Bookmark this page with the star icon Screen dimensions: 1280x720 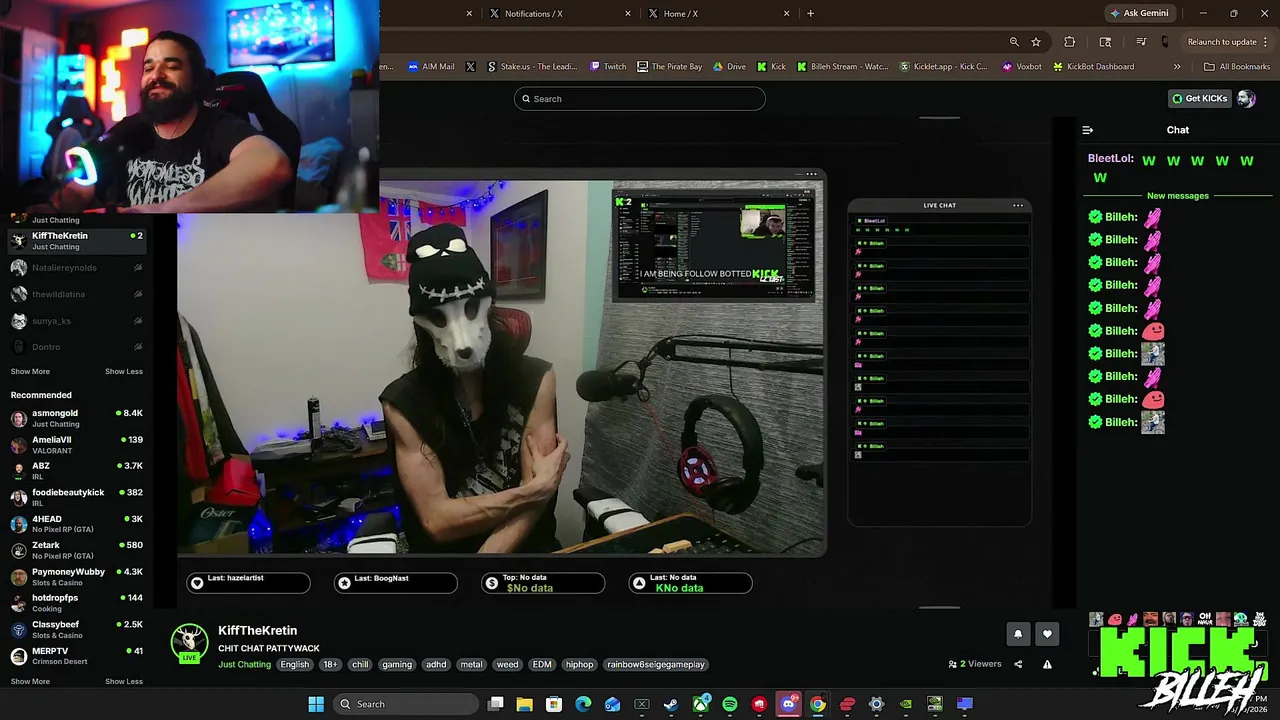(1036, 42)
